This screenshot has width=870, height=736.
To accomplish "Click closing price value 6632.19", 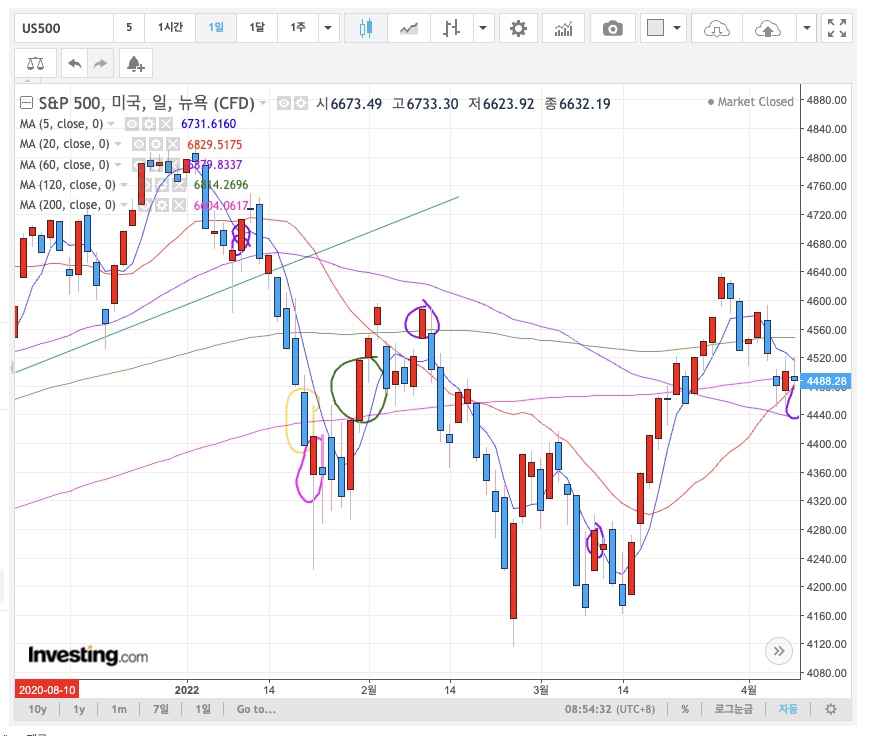I will click(585, 104).
